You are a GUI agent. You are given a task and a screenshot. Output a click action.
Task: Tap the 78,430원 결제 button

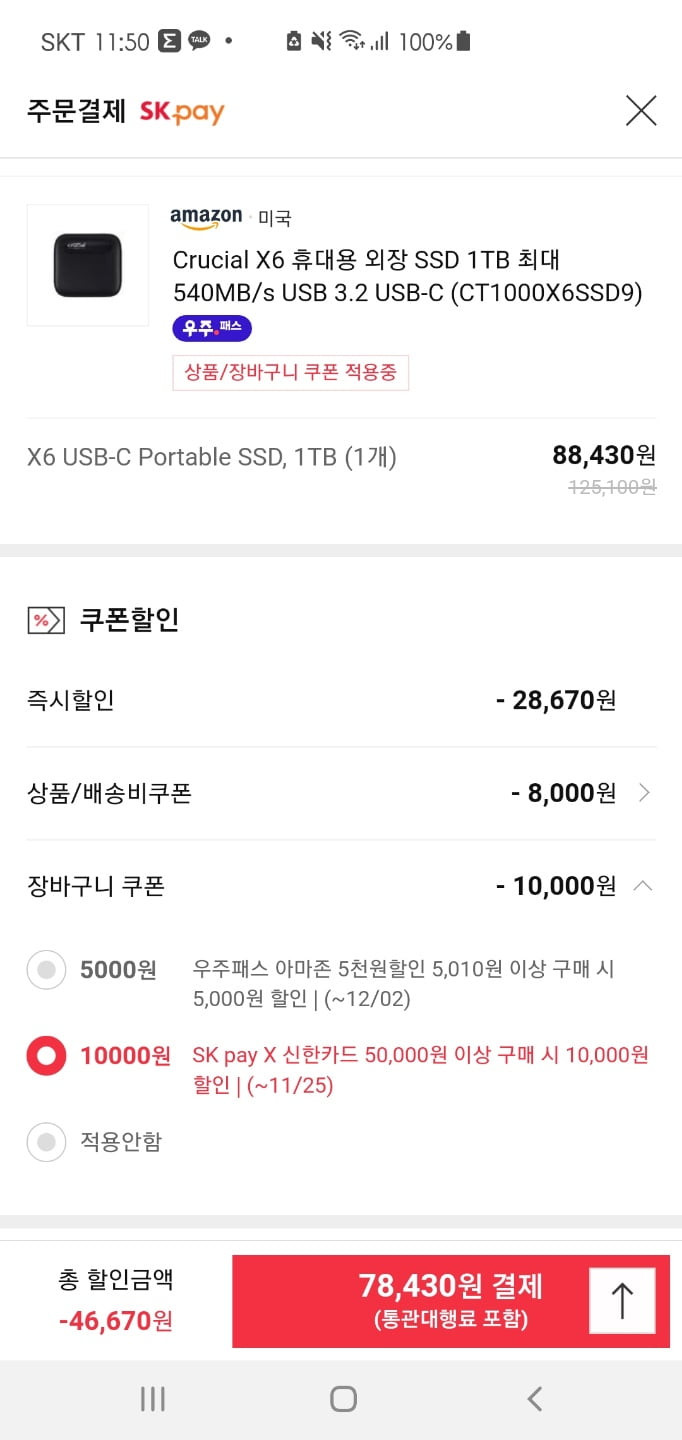tap(451, 1301)
